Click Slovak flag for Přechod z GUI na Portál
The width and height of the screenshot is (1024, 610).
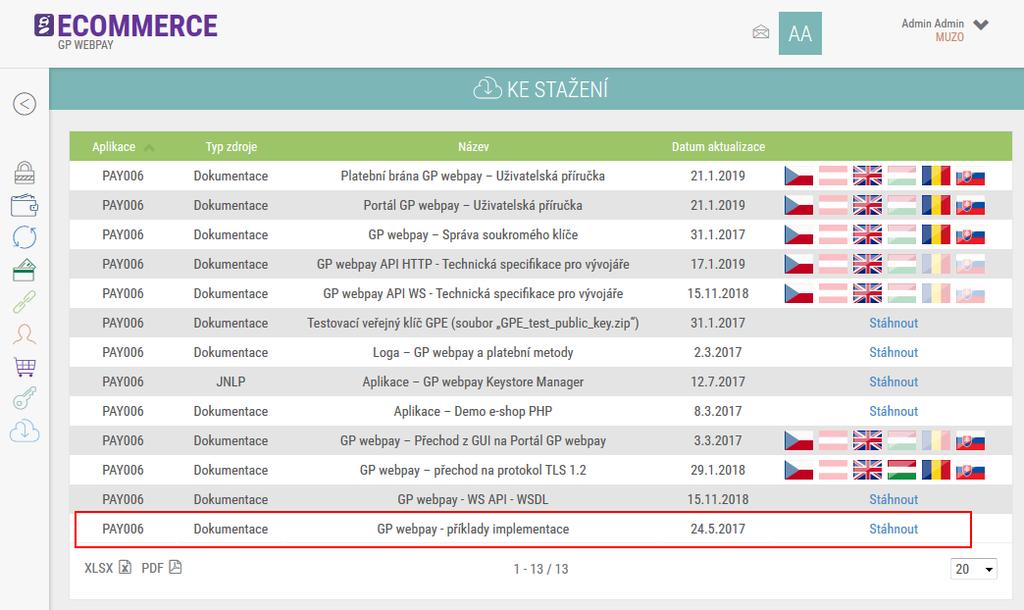click(x=970, y=440)
